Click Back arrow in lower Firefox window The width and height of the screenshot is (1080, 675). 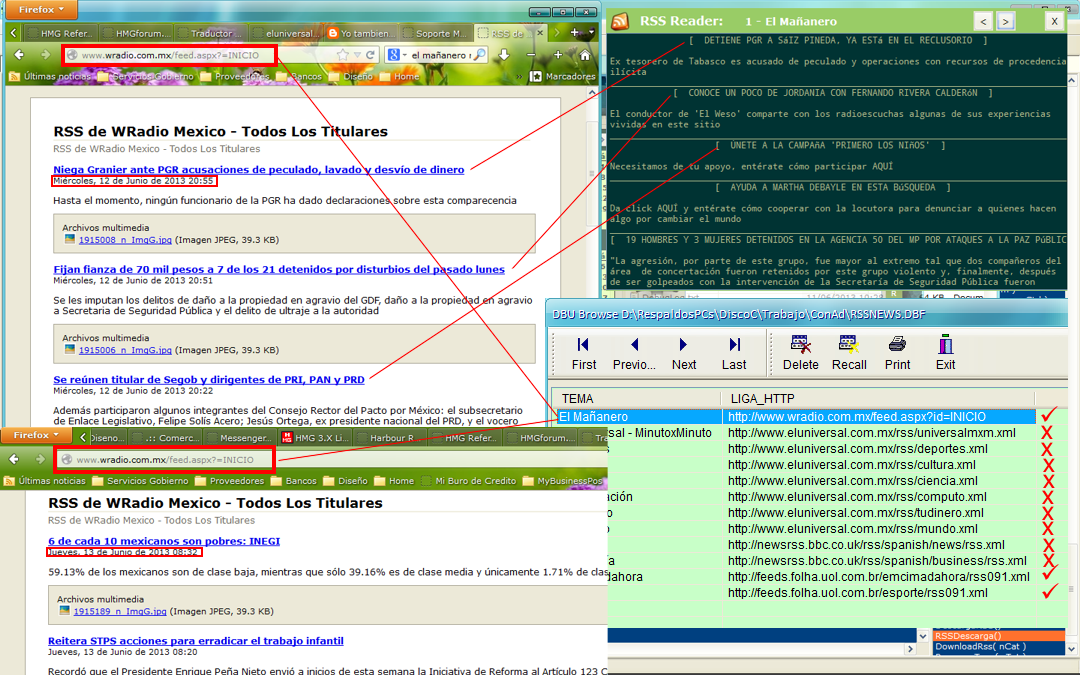tap(14, 459)
